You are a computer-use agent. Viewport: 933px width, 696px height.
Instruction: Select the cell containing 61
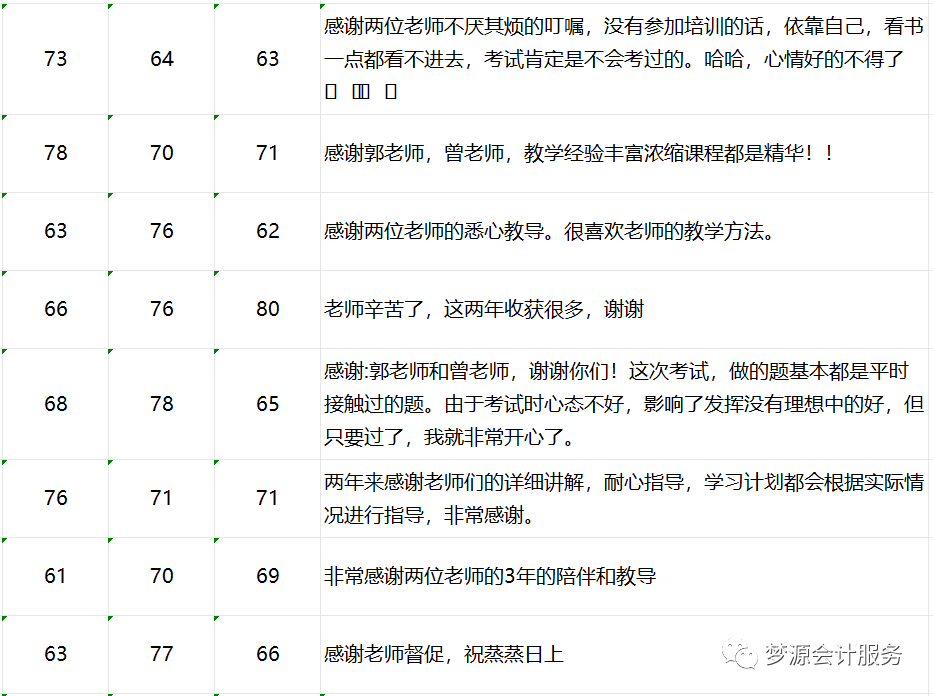[x=56, y=576]
